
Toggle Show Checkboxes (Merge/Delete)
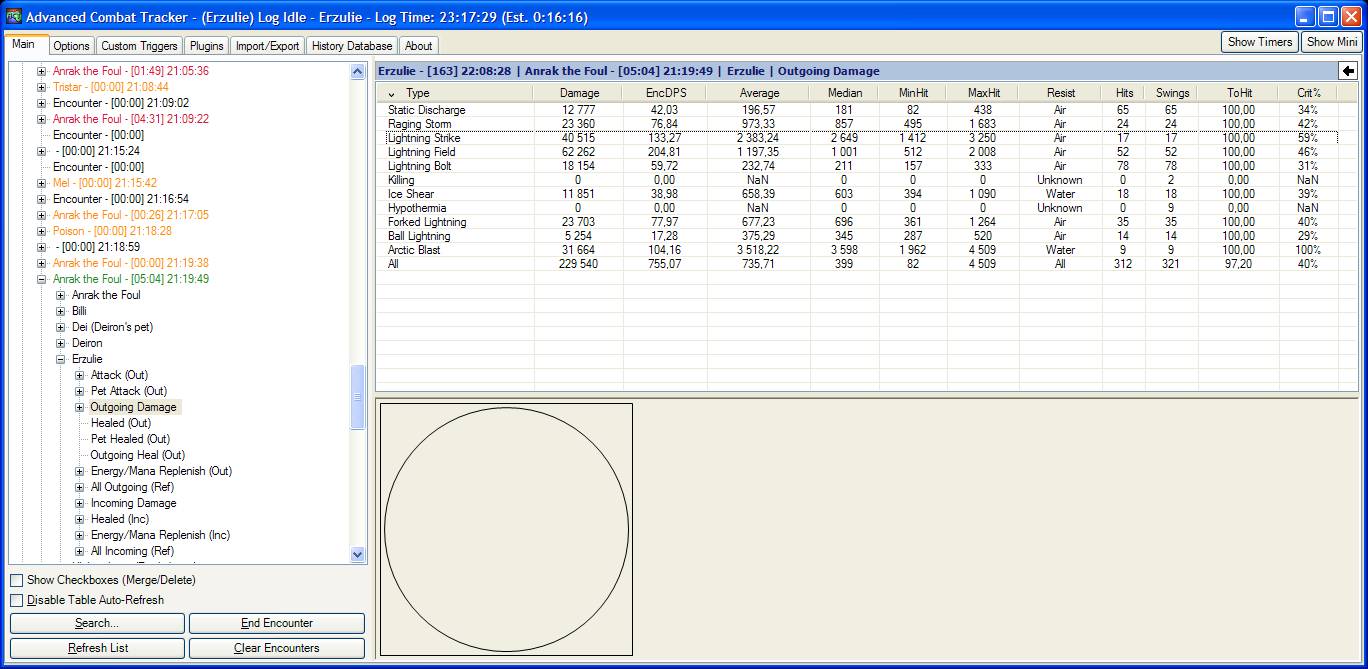tap(16, 580)
